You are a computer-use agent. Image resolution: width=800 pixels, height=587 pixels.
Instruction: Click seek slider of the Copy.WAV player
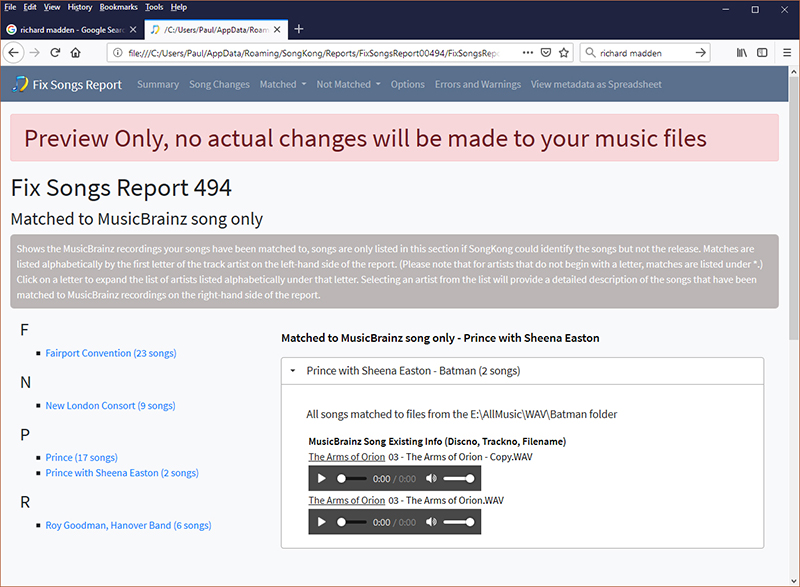[x=352, y=478]
